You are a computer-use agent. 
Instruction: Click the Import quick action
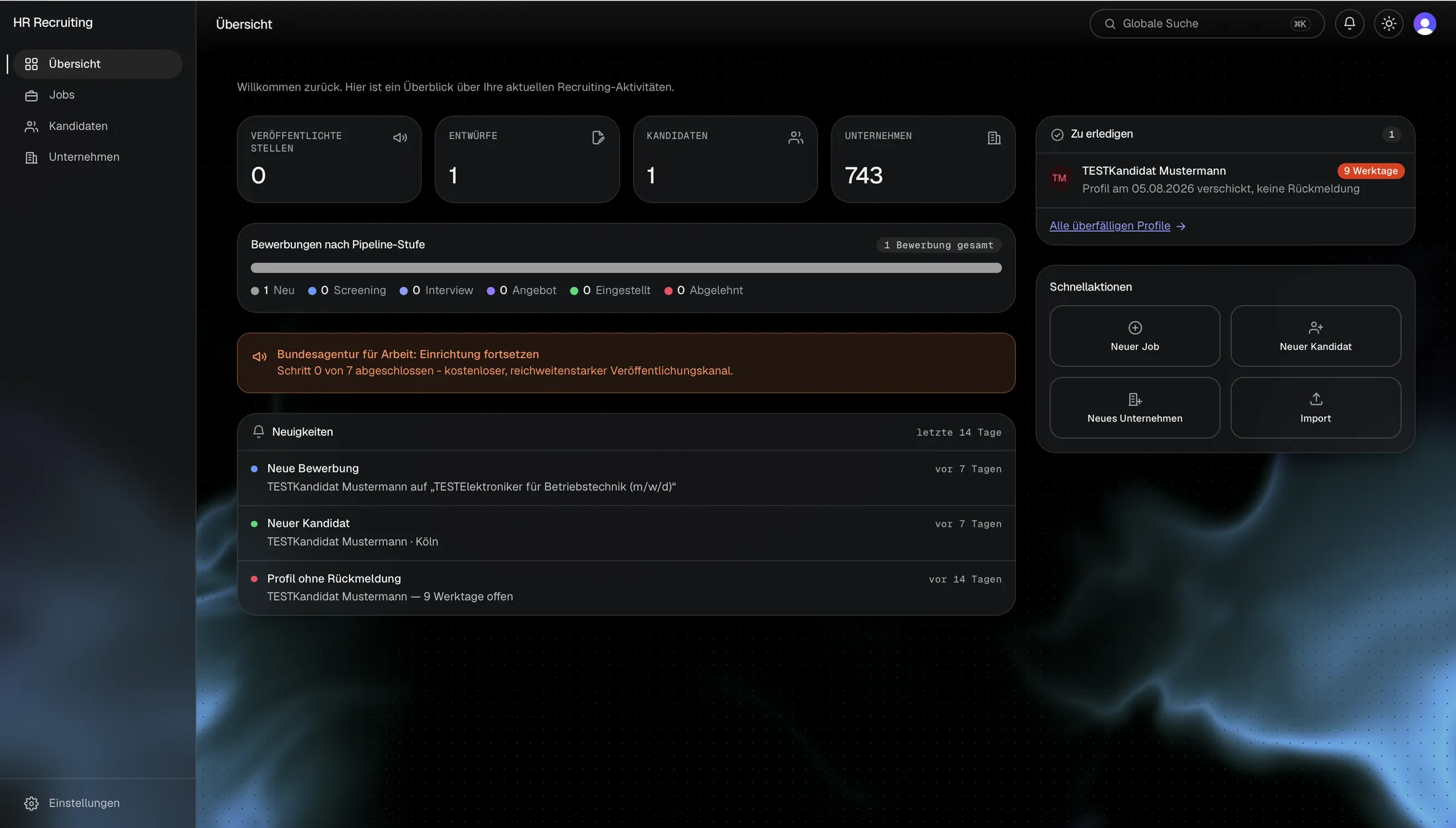click(1315, 408)
